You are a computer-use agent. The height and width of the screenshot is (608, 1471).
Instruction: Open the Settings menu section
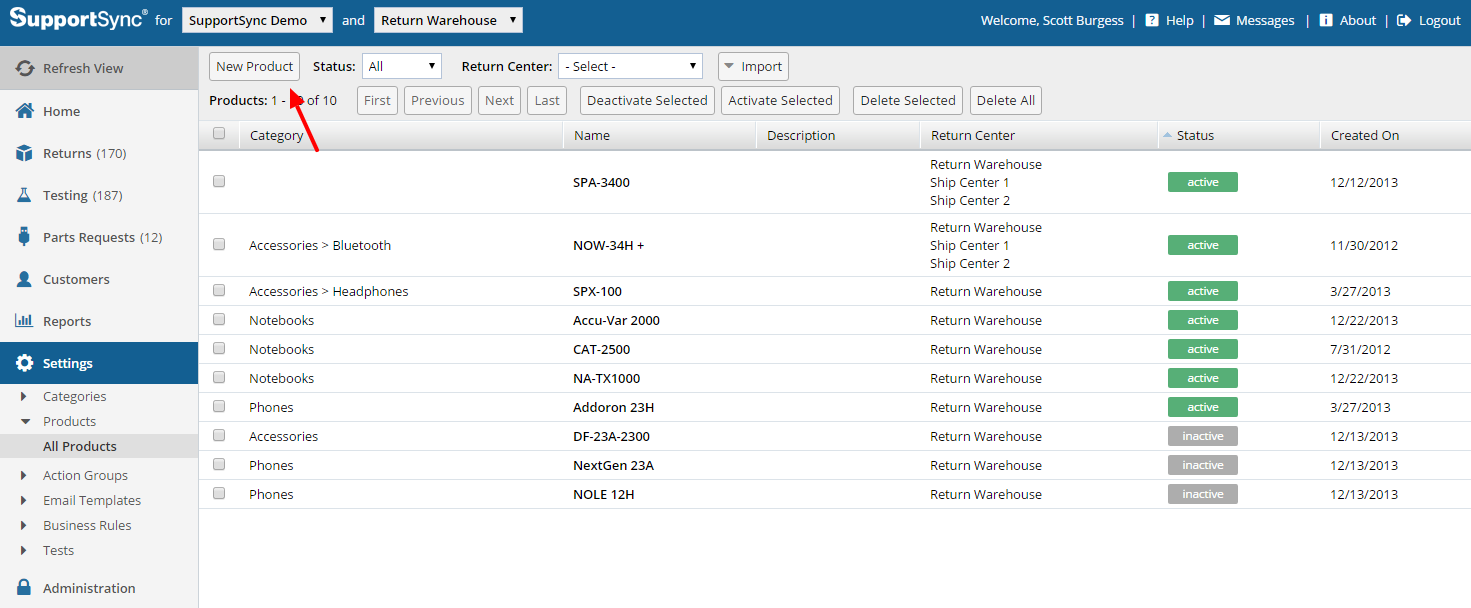(68, 363)
